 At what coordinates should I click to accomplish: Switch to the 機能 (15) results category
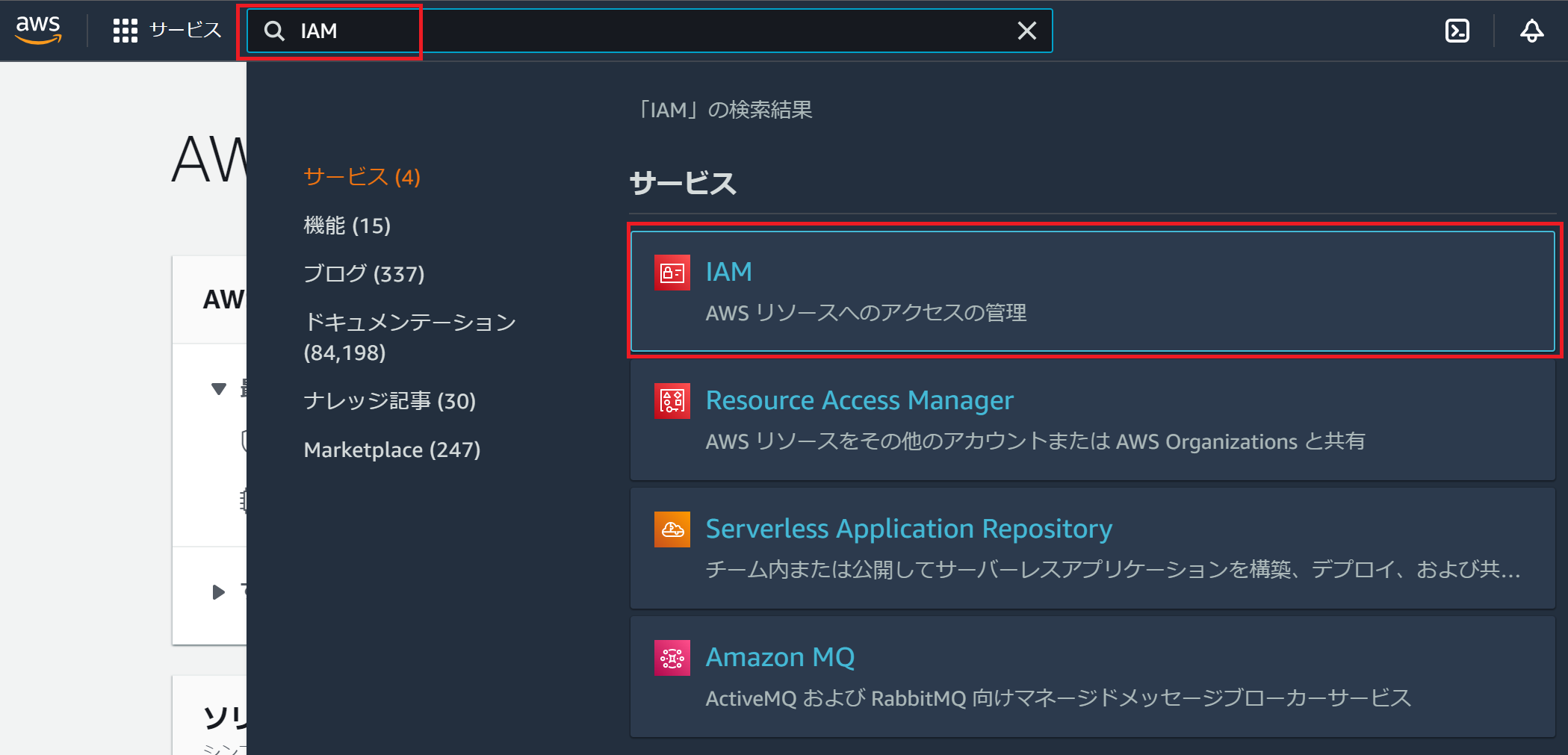click(347, 225)
